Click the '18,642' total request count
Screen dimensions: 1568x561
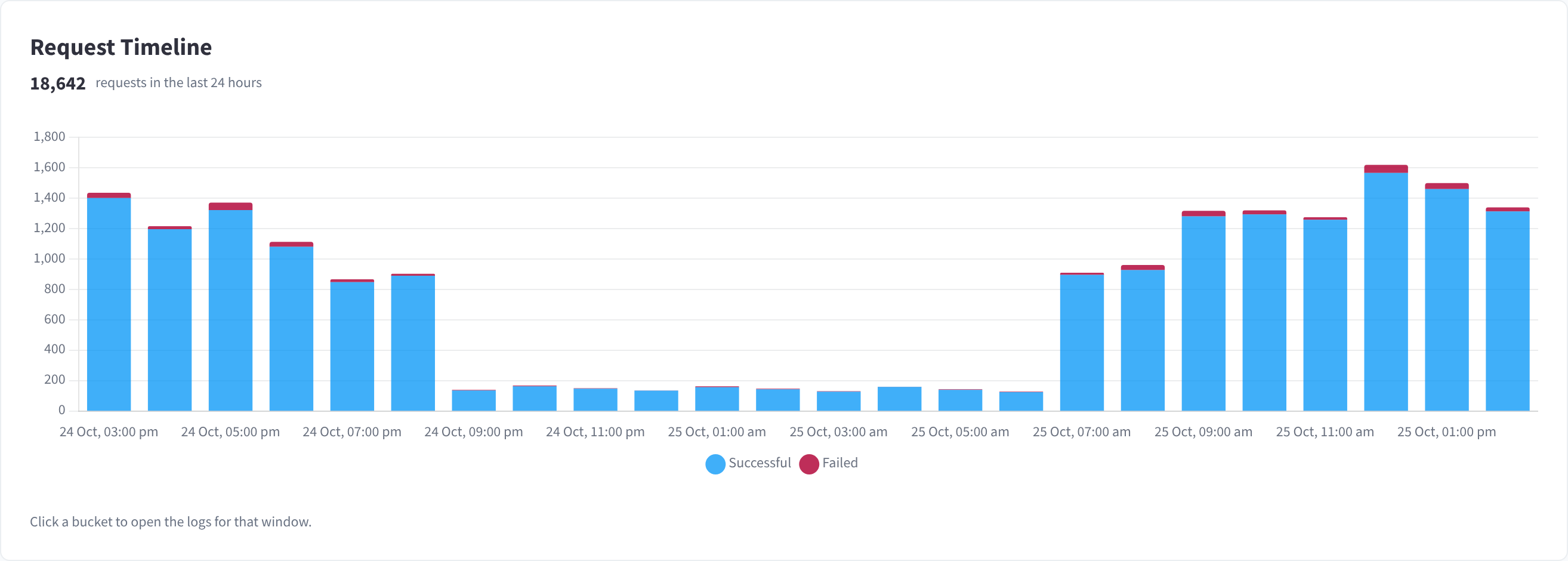(58, 84)
